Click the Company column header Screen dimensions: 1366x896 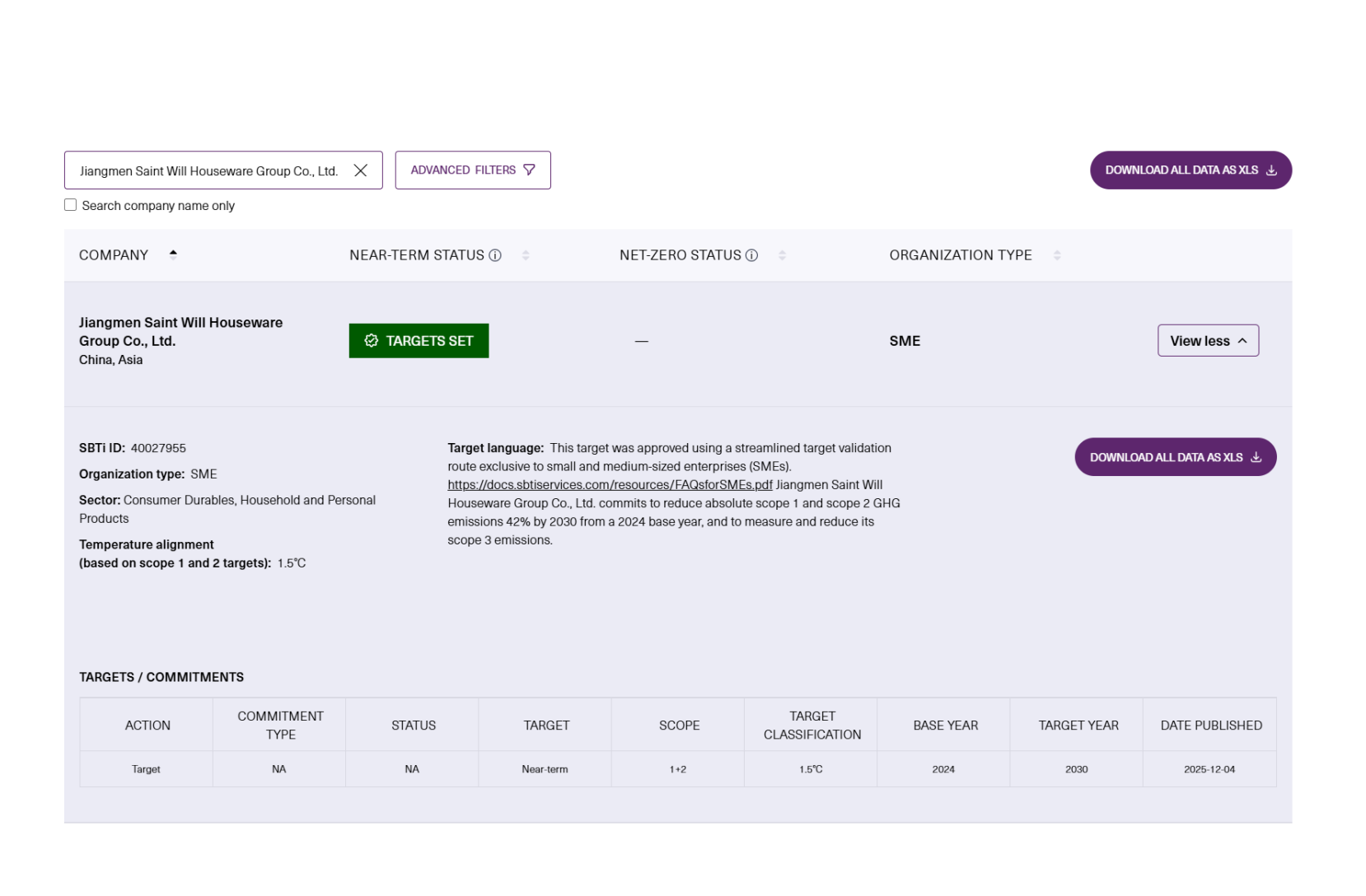point(114,255)
